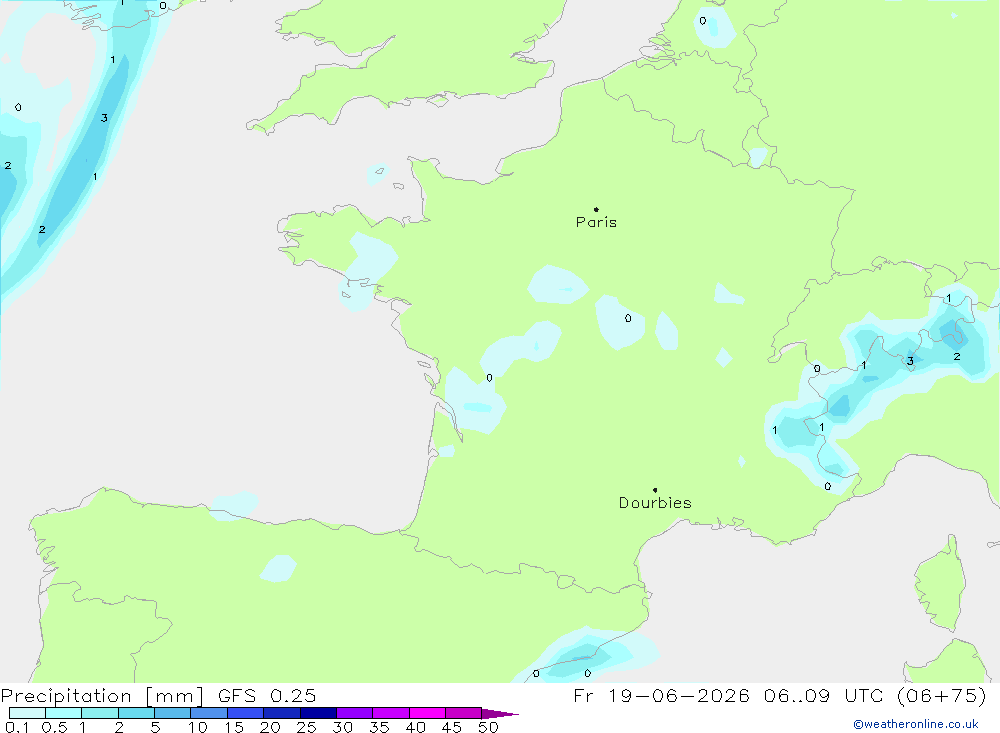Click the 0 value over the Netherlands
This screenshot has width=1000, height=733.
click(x=703, y=21)
